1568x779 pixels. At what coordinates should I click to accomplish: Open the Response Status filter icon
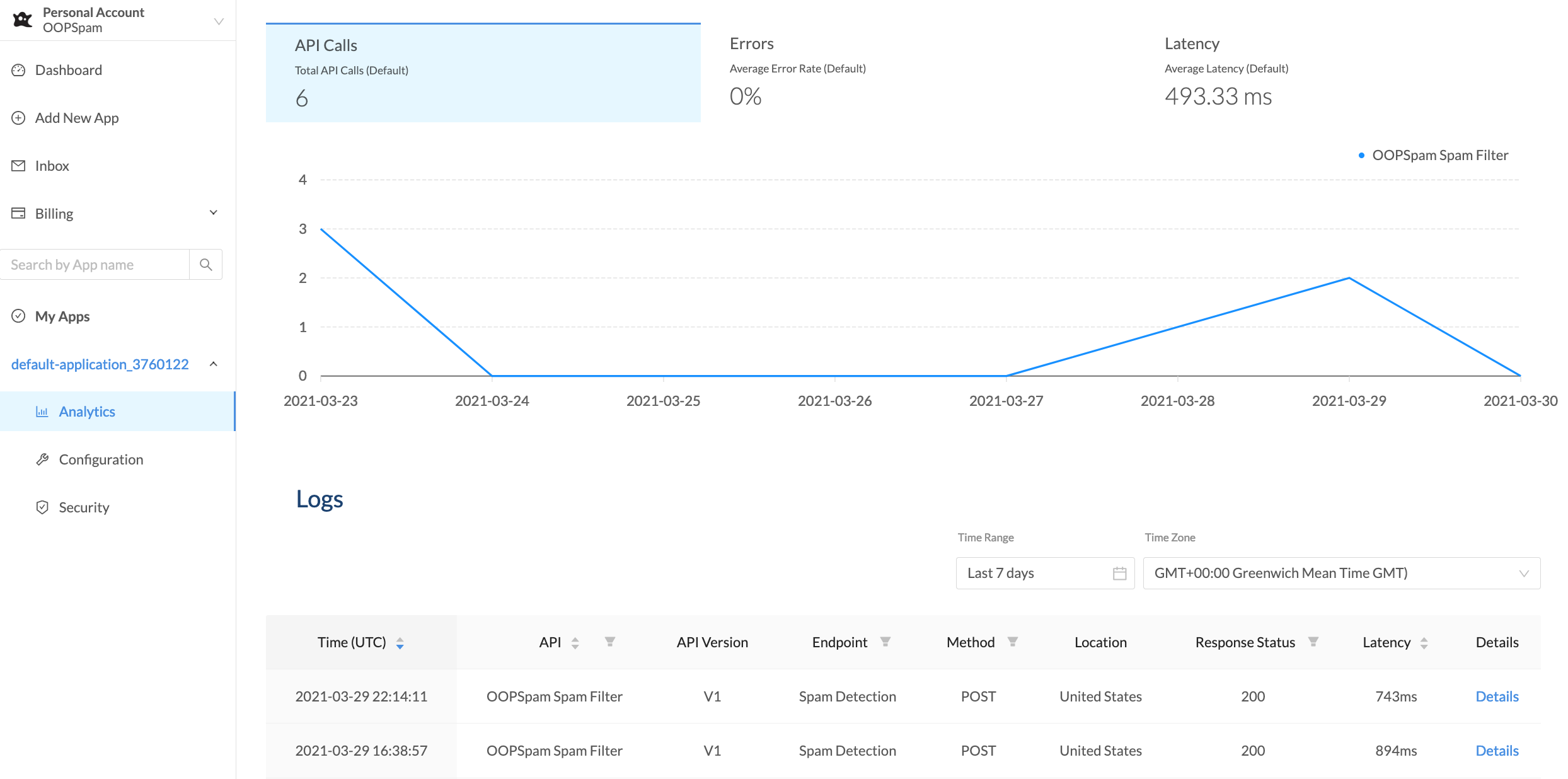(1313, 642)
